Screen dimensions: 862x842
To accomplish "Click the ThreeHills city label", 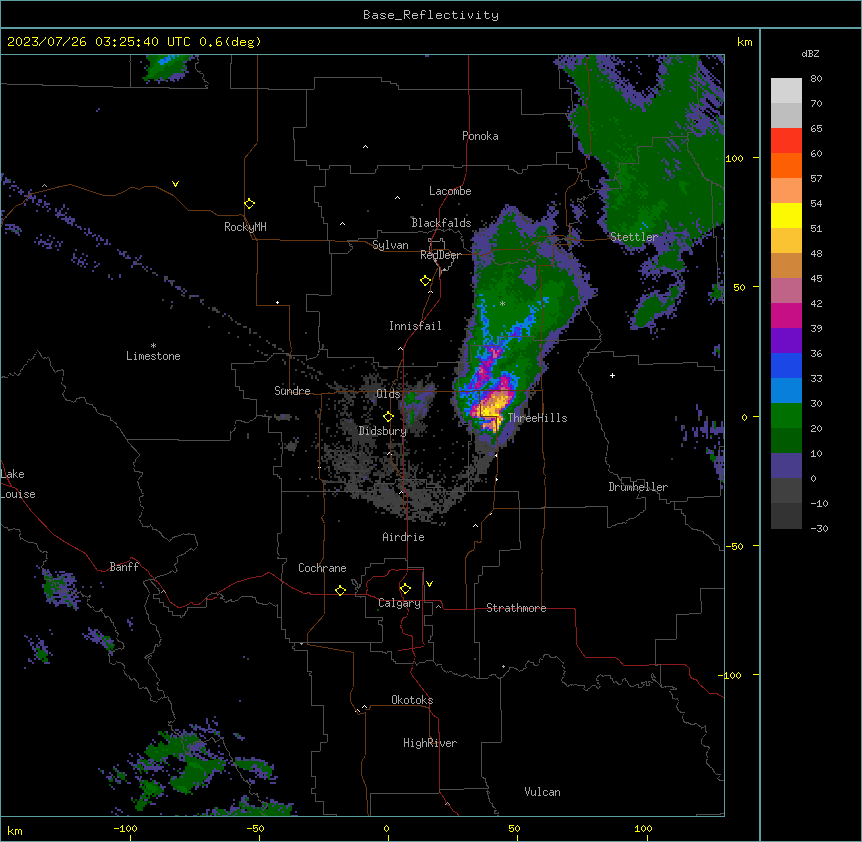I will coord(537,418).
